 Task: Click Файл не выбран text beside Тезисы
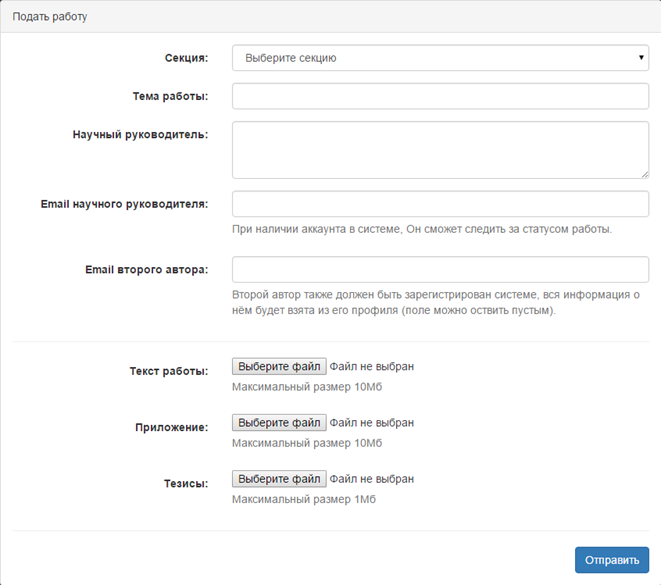[371, 479]
